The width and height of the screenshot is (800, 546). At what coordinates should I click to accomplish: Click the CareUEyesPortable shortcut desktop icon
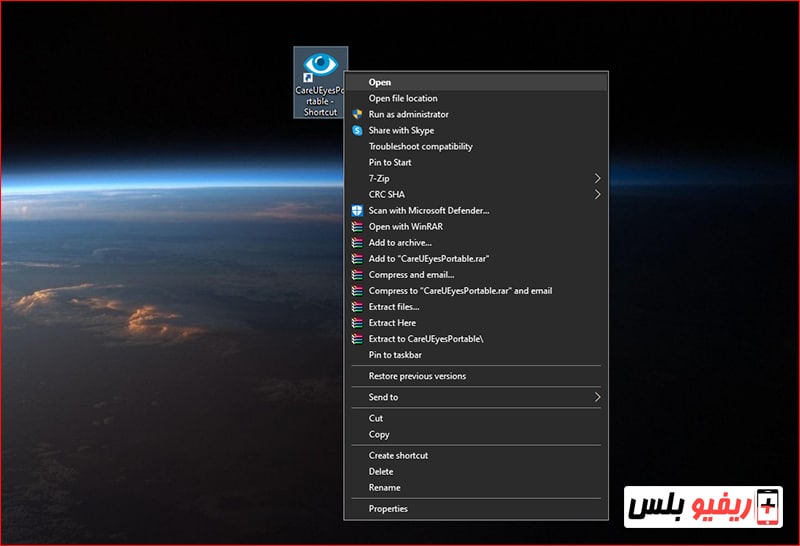point(320,80)
